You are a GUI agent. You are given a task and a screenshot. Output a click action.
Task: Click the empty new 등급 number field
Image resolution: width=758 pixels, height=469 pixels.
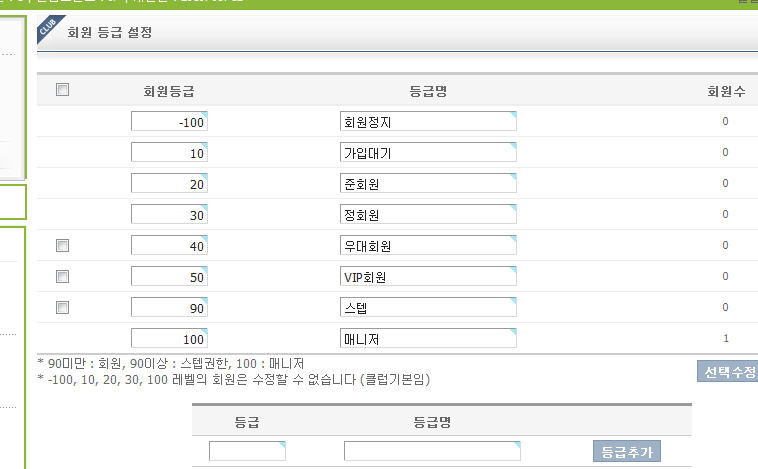247,451
